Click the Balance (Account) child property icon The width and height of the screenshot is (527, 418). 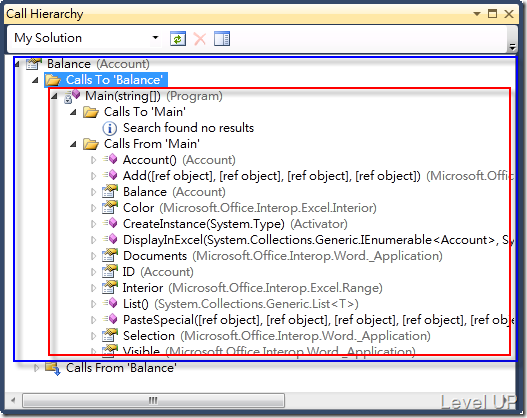(110, 191)
